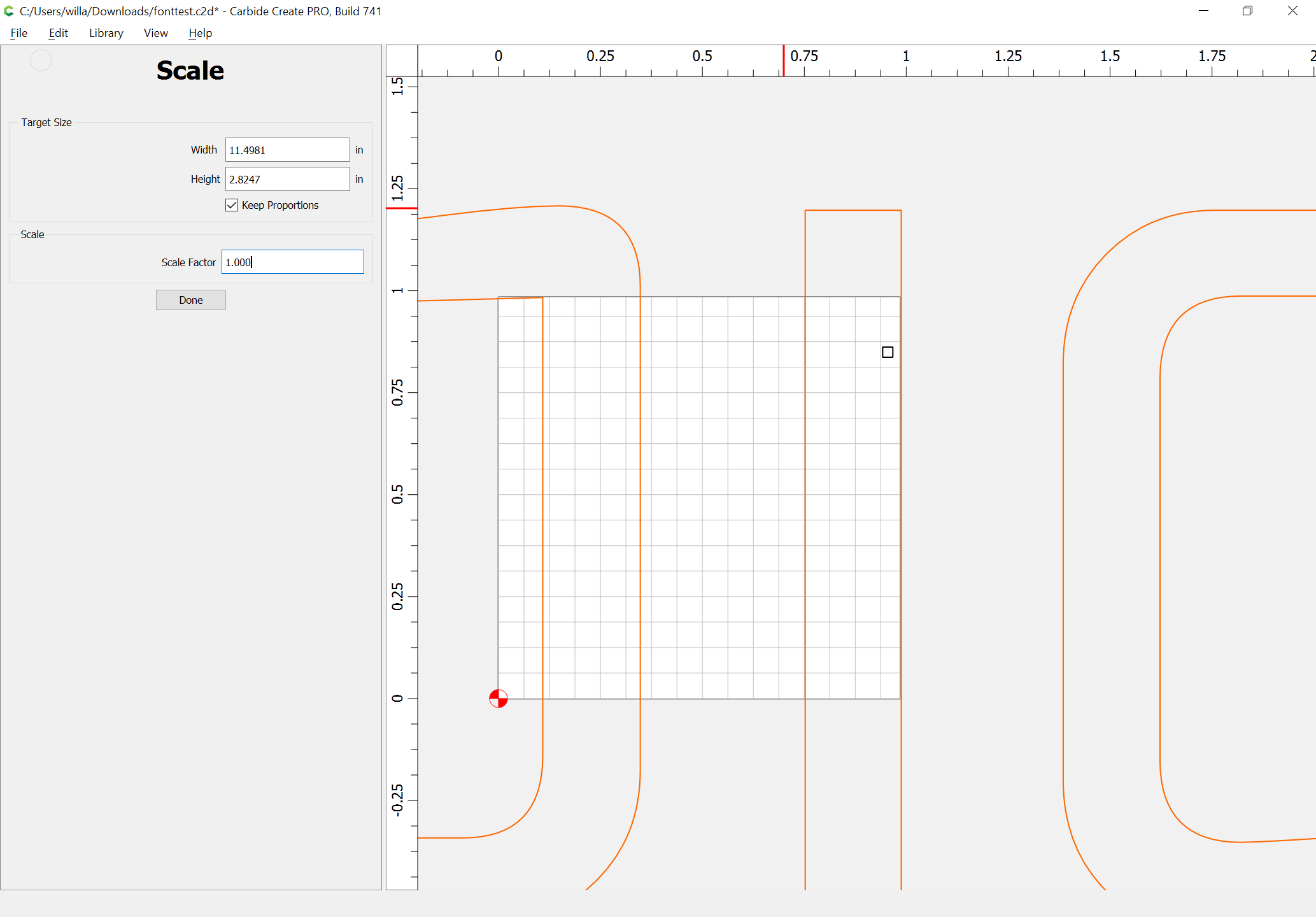Click the faint circle icon beside Scale

[41, 60]
